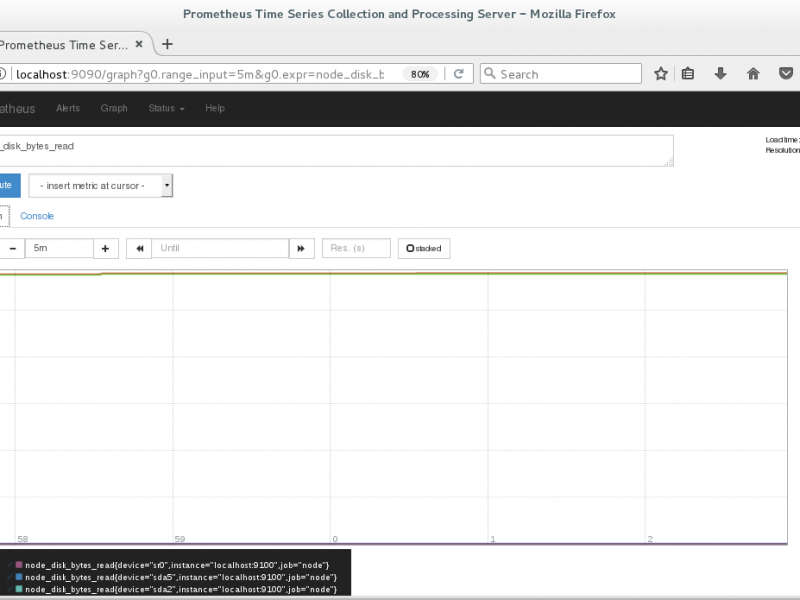800x600 pixels.
Task: Expand the Status navbar dropdown
Action: coord(164,108)
